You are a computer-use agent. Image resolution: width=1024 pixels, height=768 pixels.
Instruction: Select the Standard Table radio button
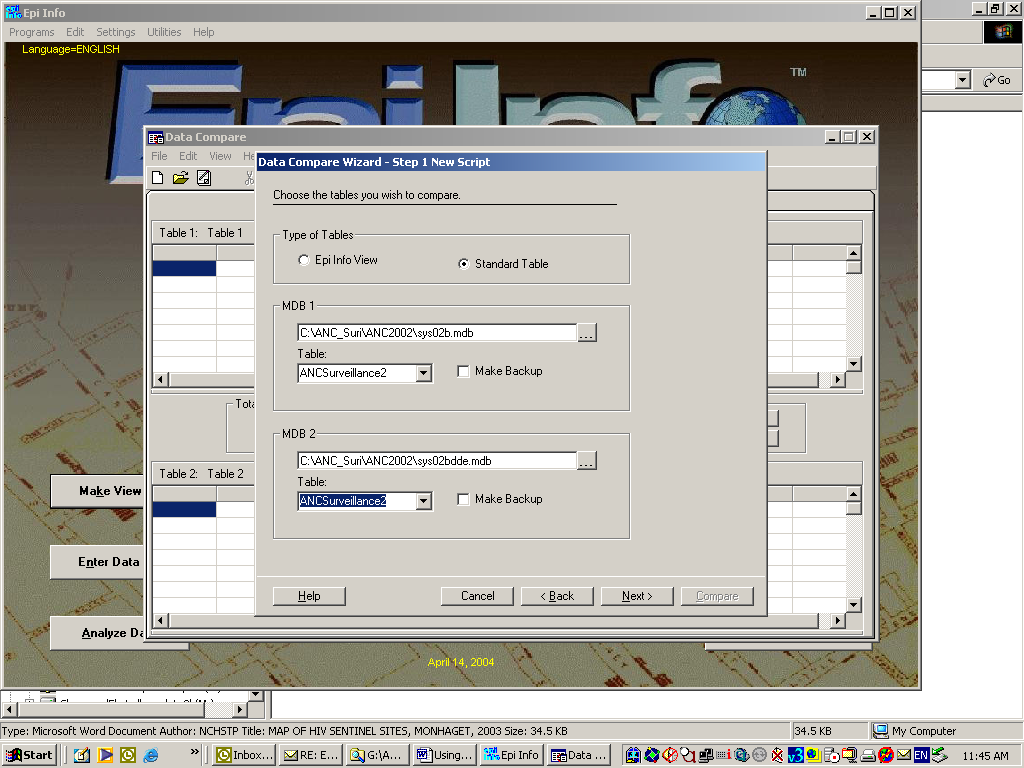pos(464,264)
